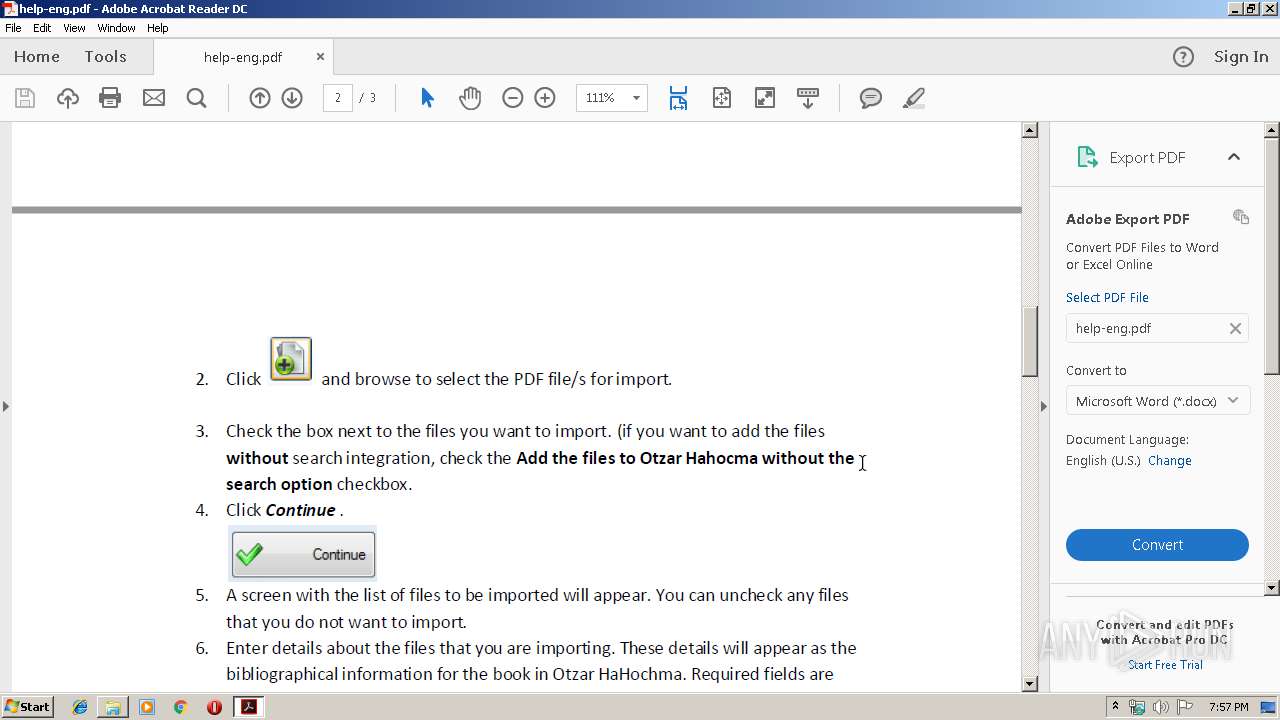Select the help-eng.pdf document tab
Image resolution: width=1280 pixels, height=720 pixels.
point(243,57)
